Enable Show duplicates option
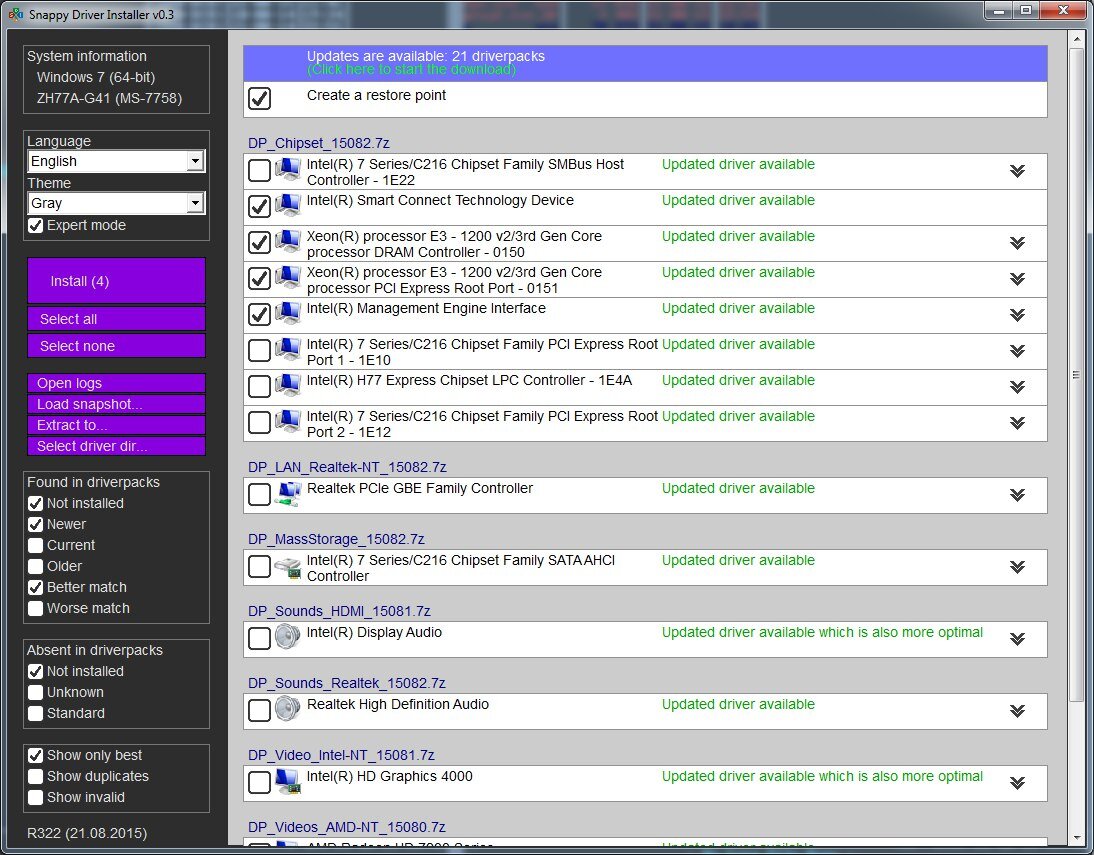Screen dimensions: 1094x855 (x=36, y=776)
